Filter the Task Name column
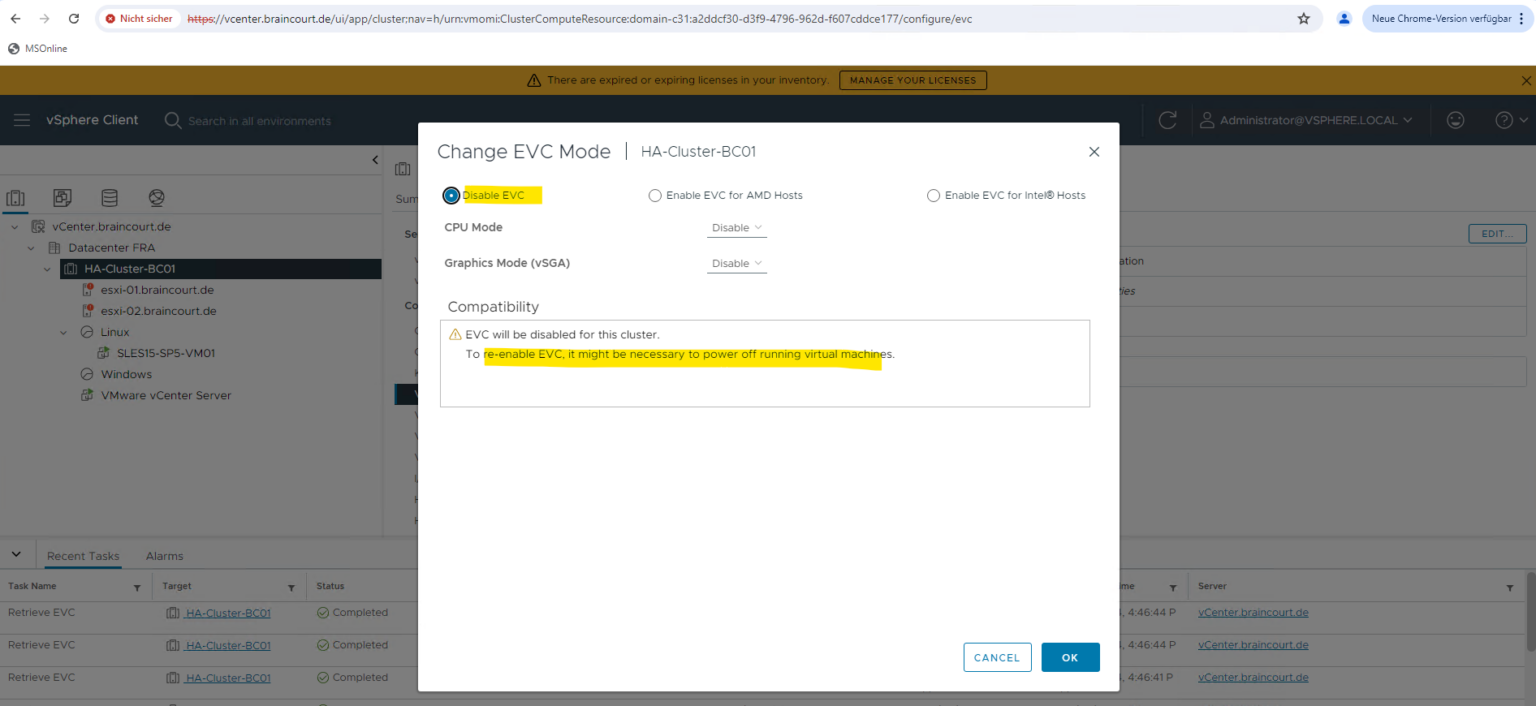The width and height of the screenshot is (1536, 706). 139,586
